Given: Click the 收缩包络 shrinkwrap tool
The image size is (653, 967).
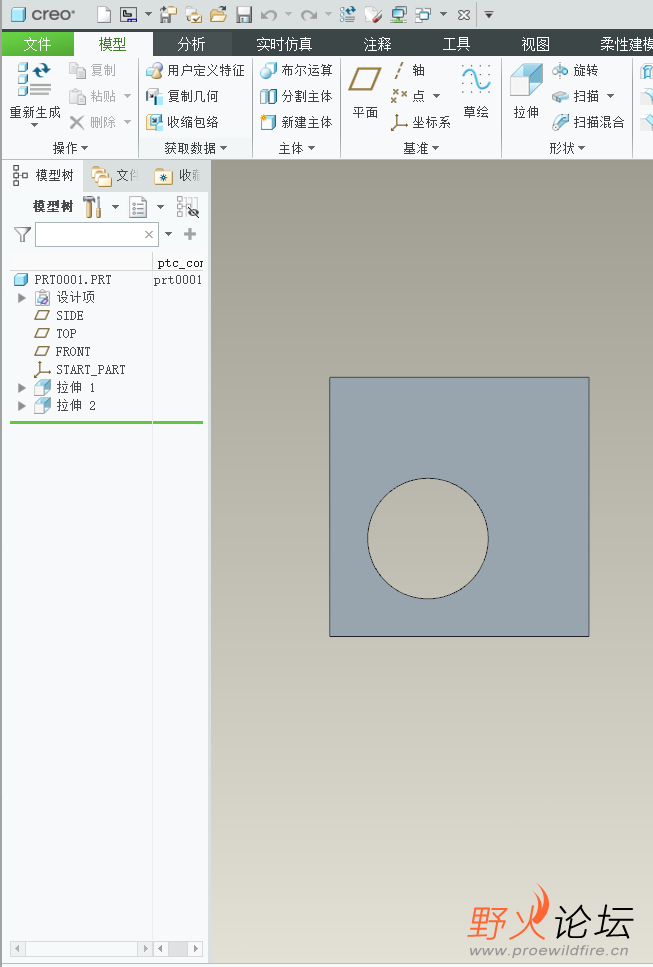Looking at the screenshot, I should (x=183, y=122).
